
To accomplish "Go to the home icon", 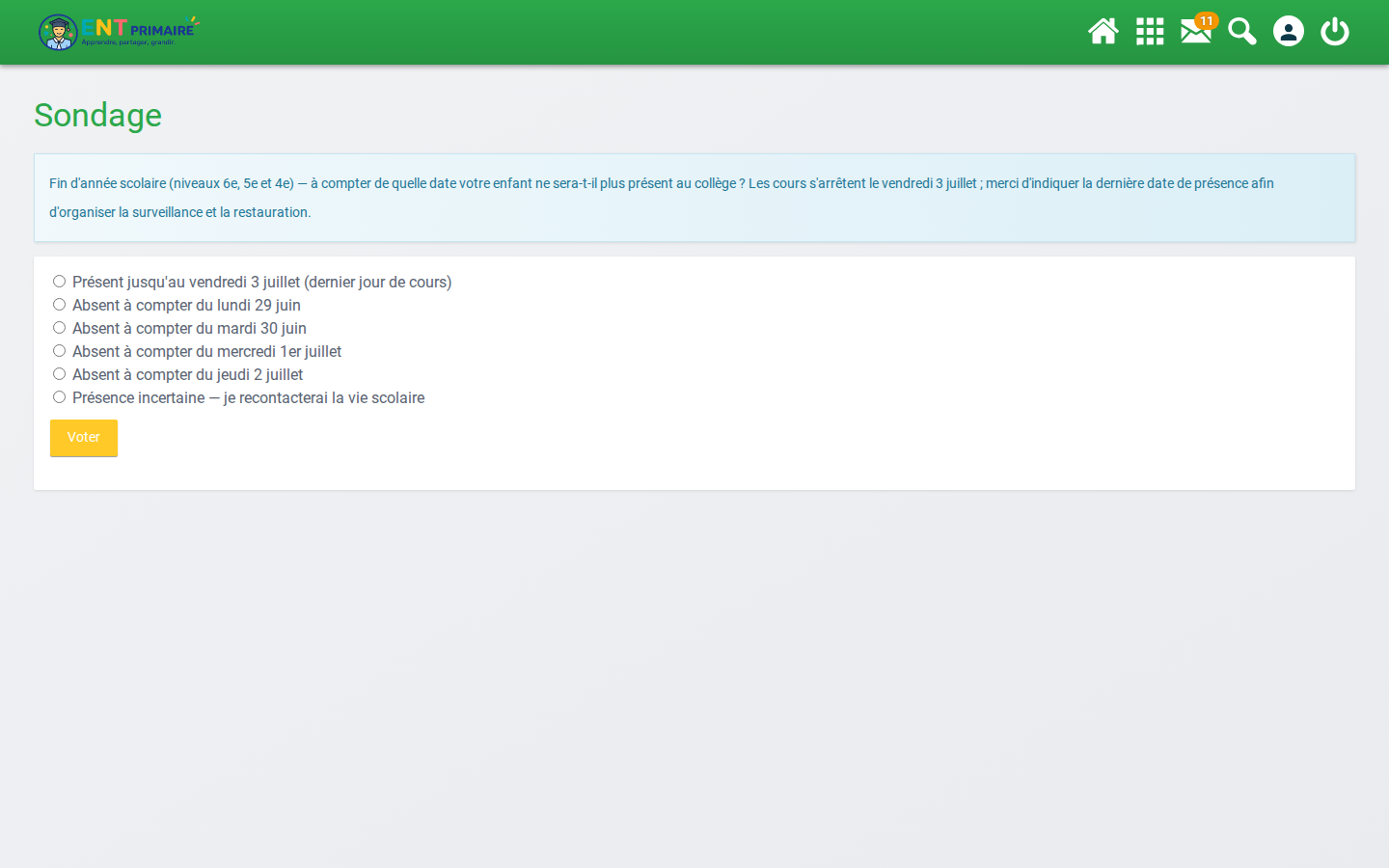I will [1103, 32].
